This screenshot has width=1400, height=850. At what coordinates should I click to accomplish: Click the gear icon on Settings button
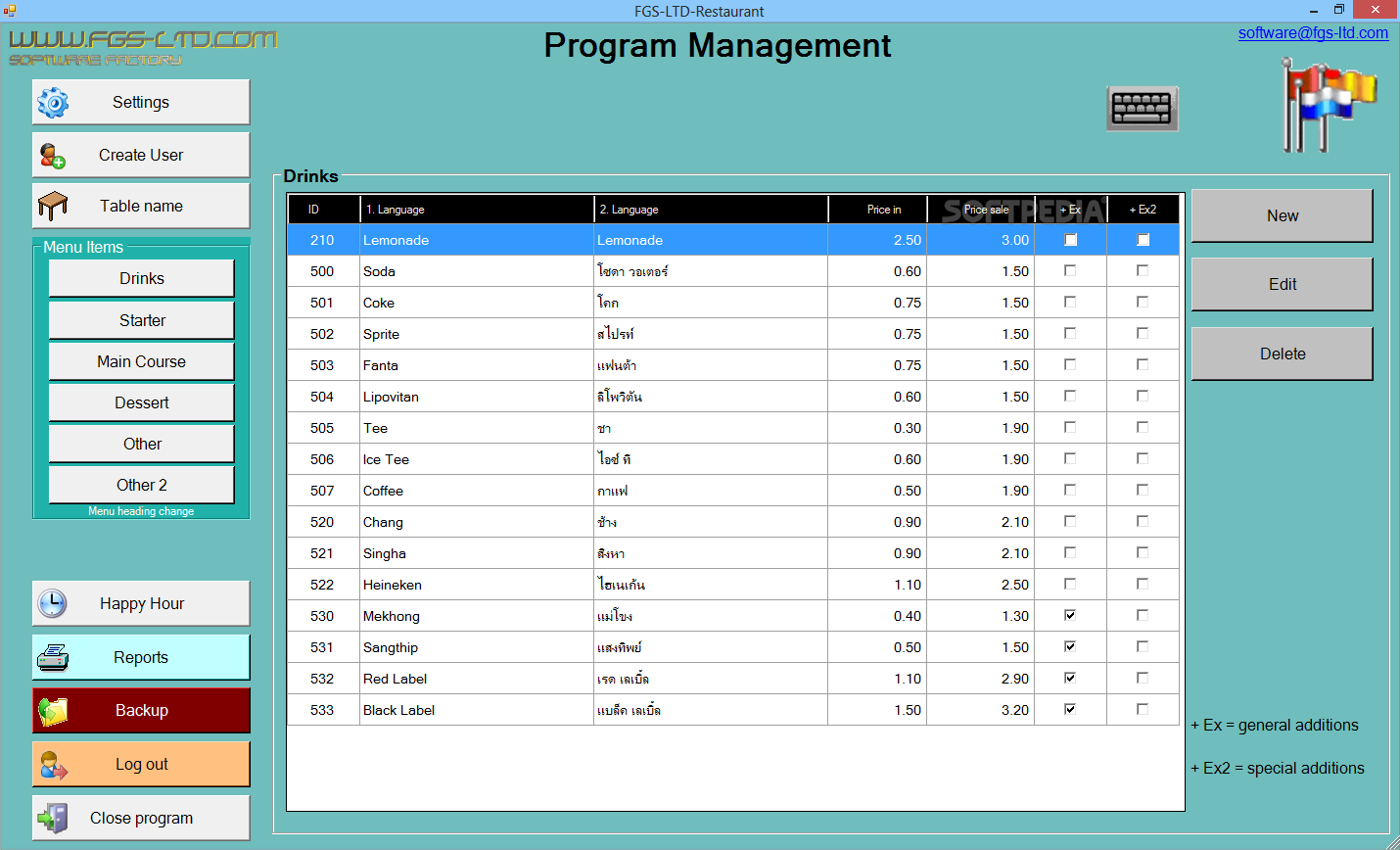click(53, 102)
